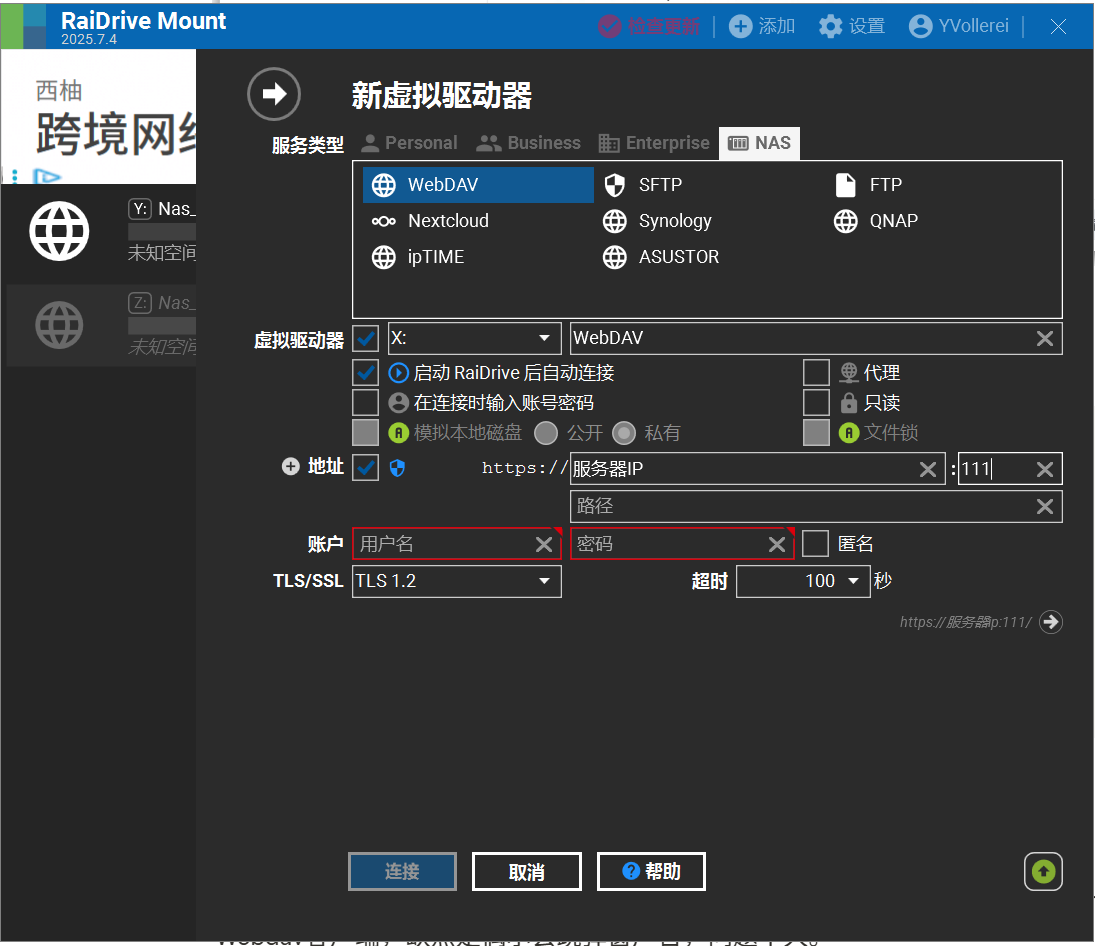Click the 取消 cancel button

526,872
